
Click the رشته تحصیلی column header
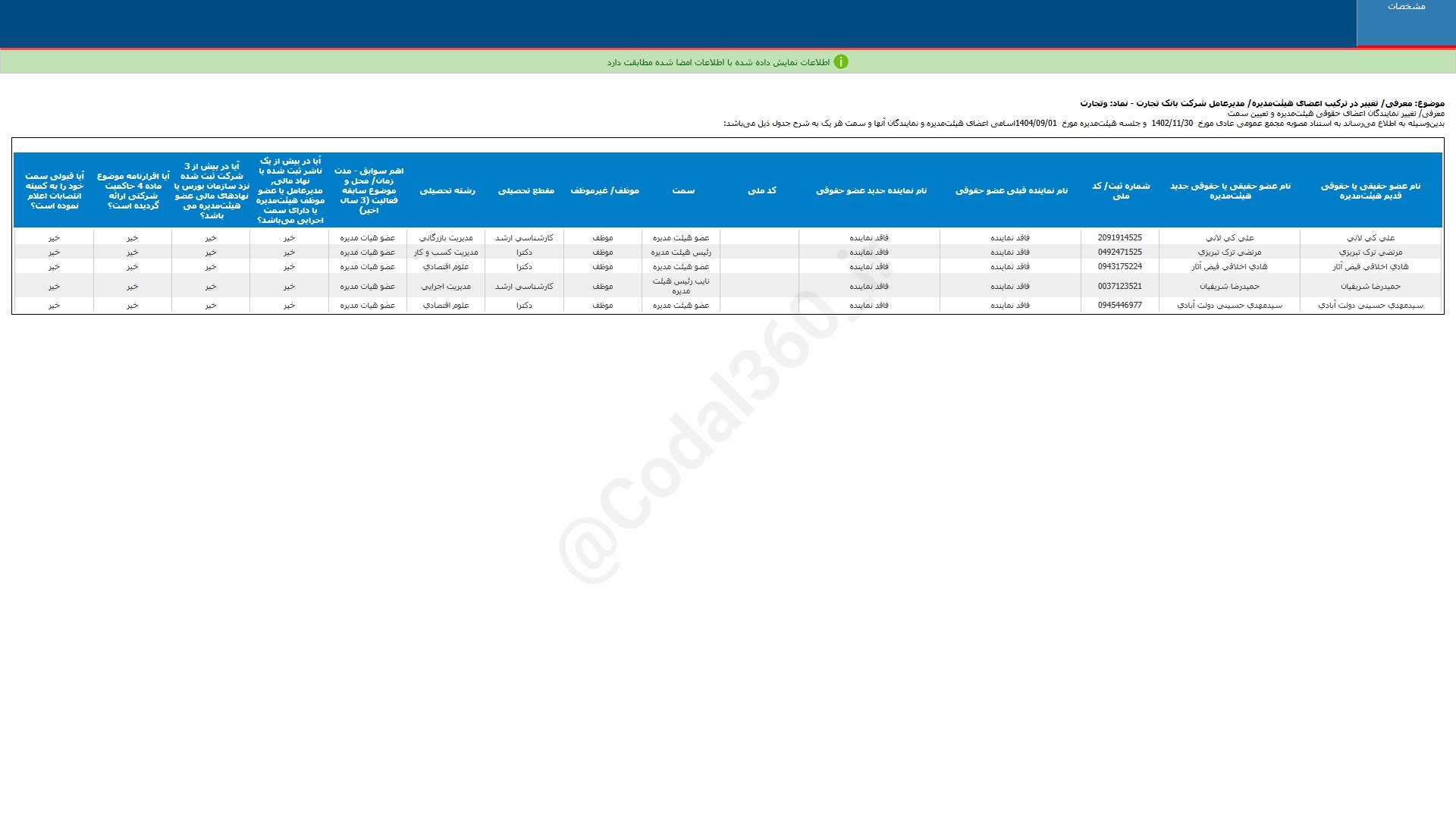pos(447,191)
